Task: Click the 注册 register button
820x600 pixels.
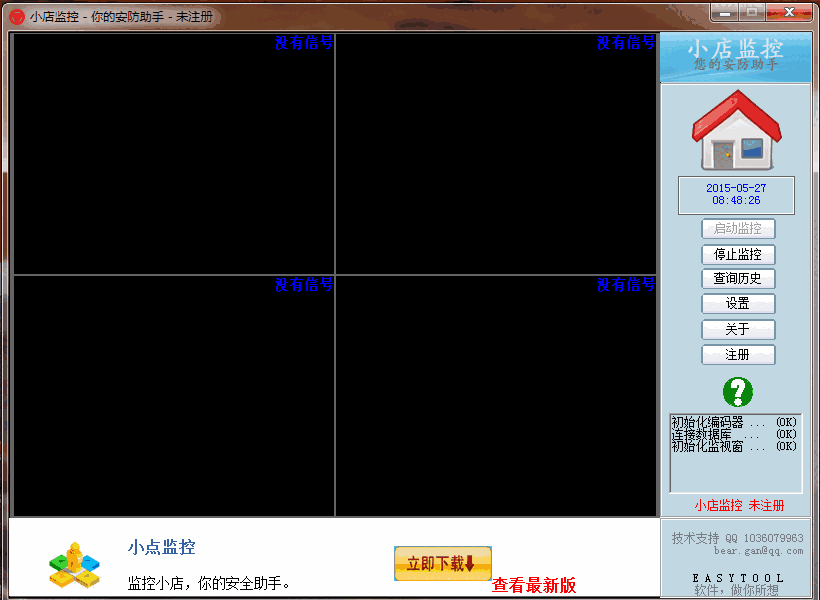Action: tap(738, 354)
